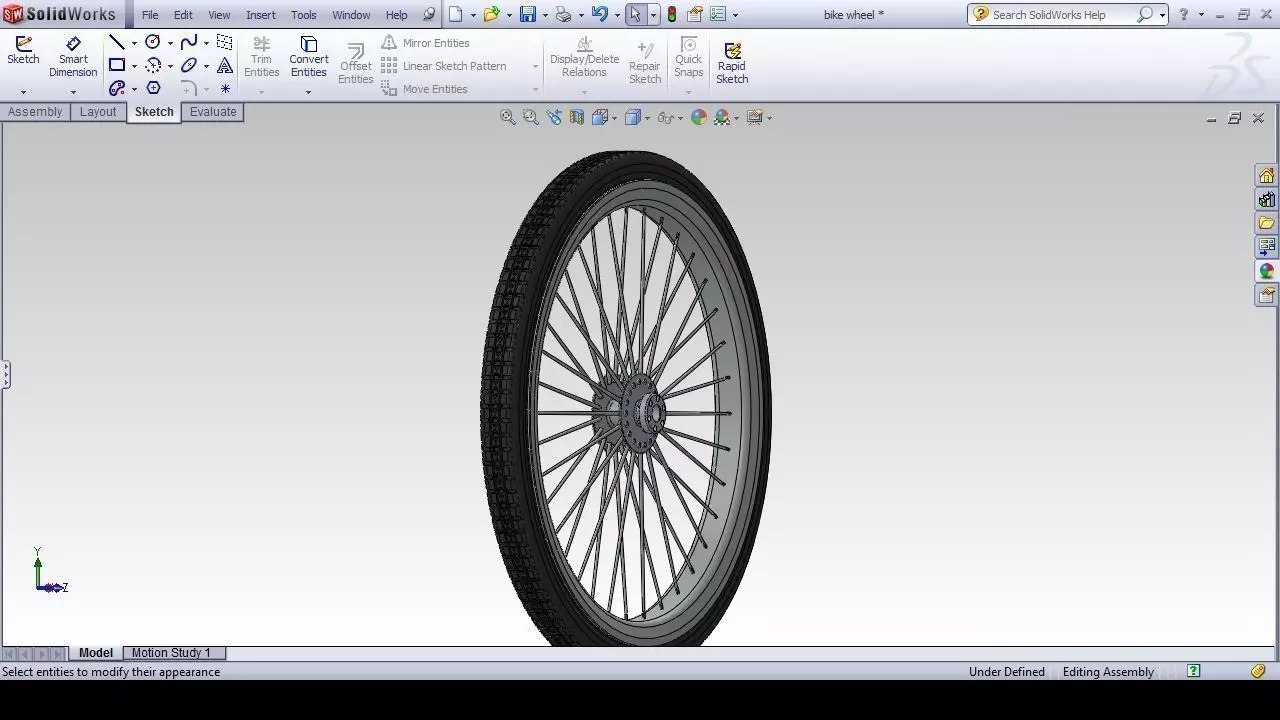
Task: Open the Window menu
Action: point(351,15)
